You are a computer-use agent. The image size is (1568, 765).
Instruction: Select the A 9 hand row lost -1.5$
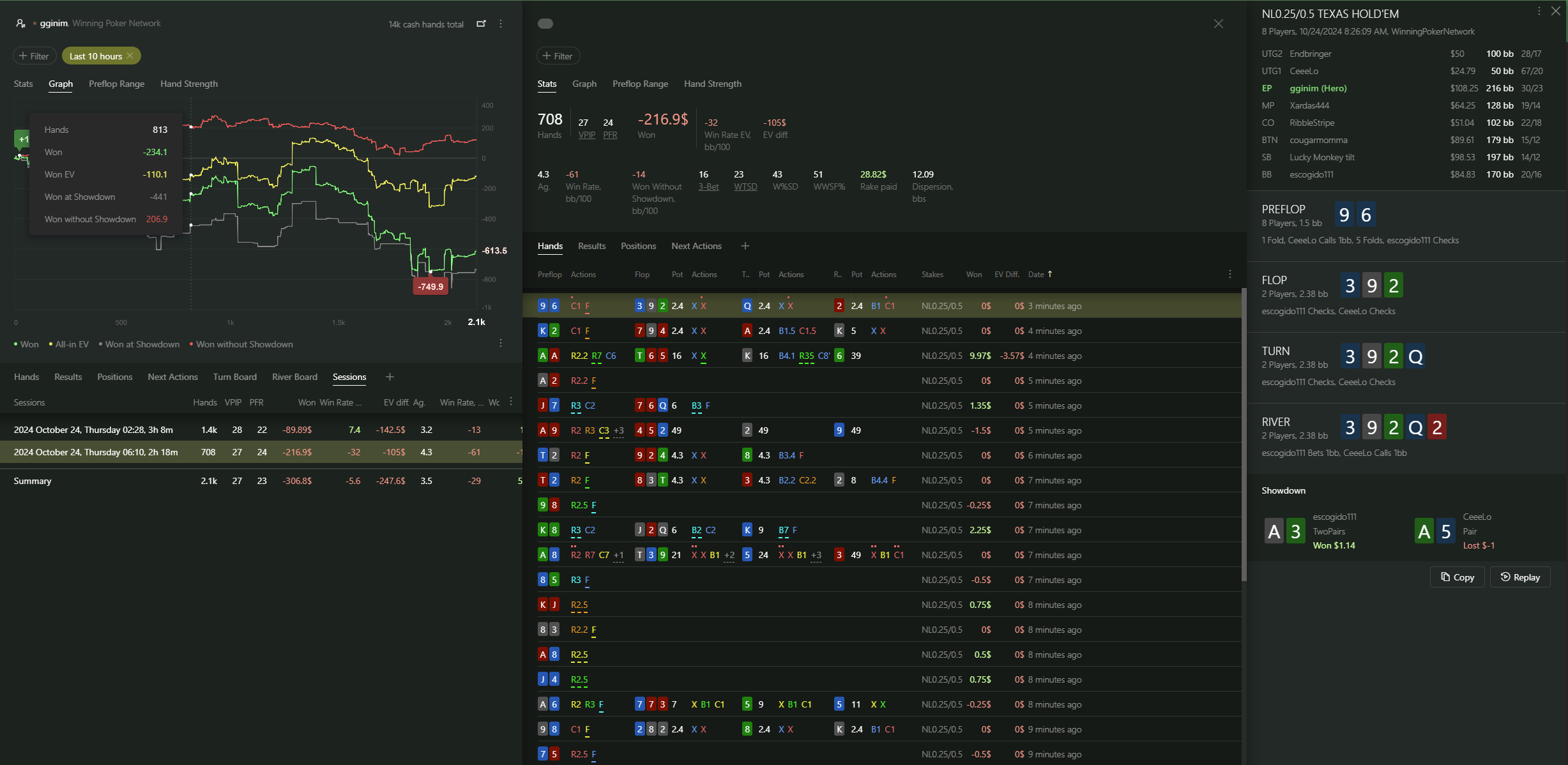pos(881,430)
